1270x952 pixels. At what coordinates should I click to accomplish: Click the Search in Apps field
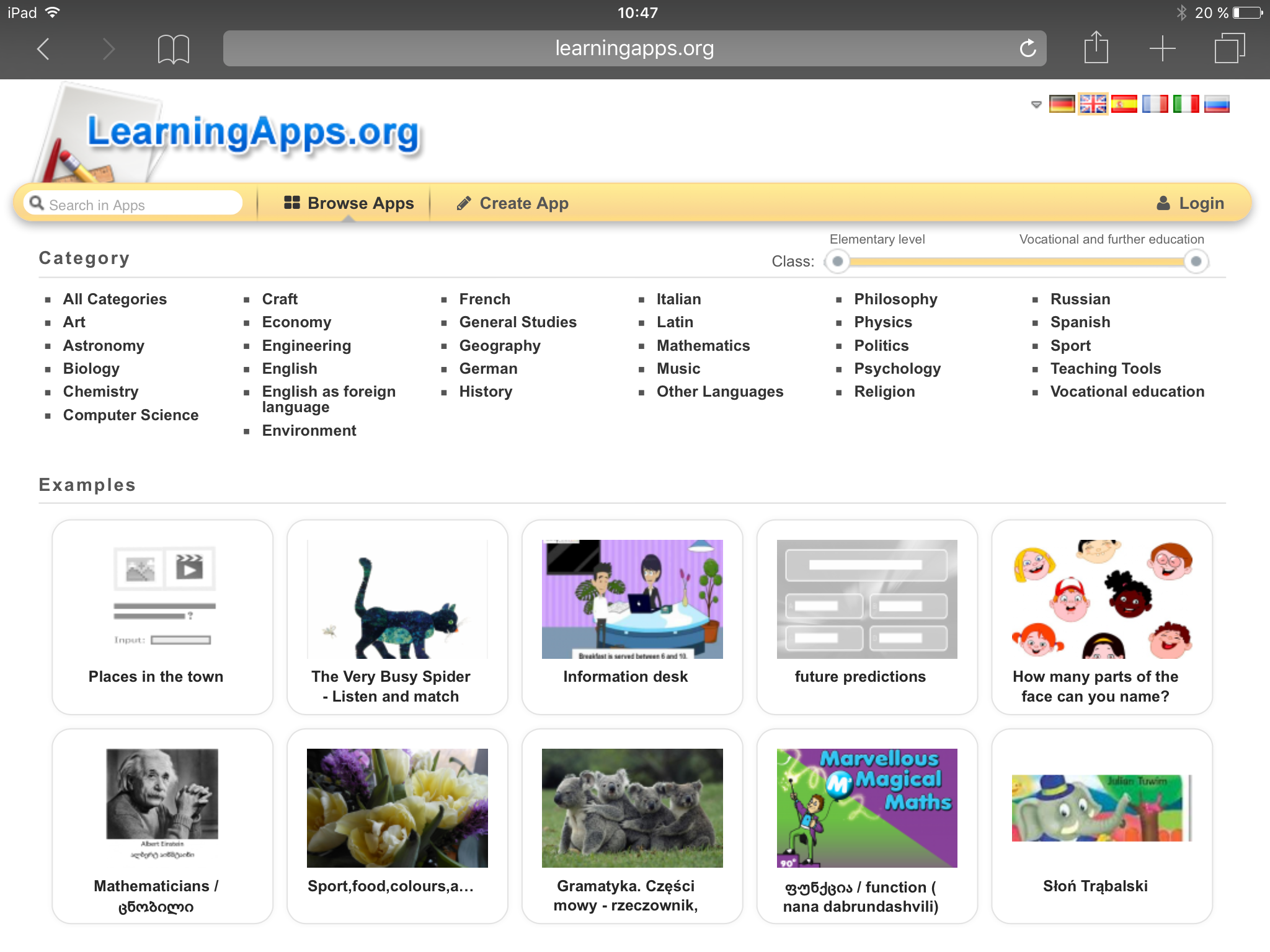pyautogui.click(x=133, y=204)
